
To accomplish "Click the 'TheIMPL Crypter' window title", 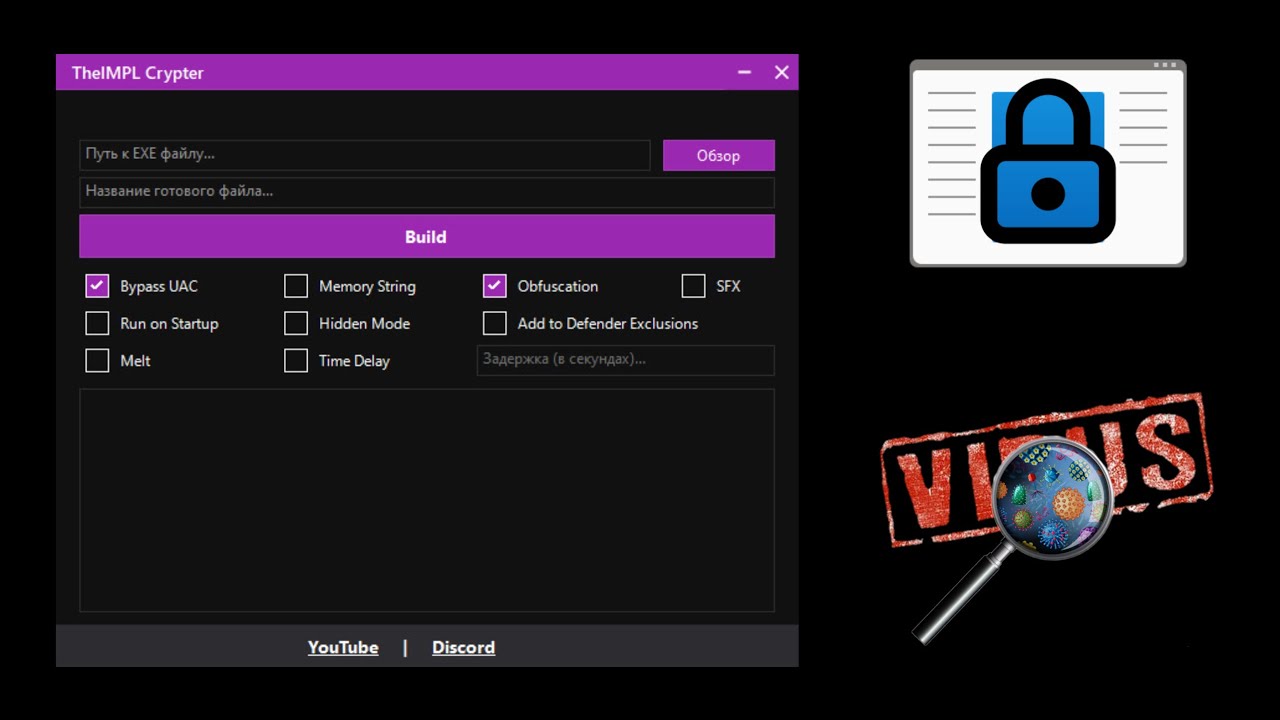I will pyautogui.click(x=138, y=73).
